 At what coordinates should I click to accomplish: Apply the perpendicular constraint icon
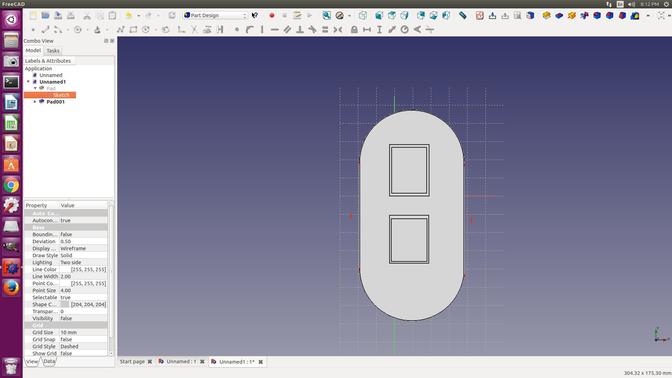(300, 30)
